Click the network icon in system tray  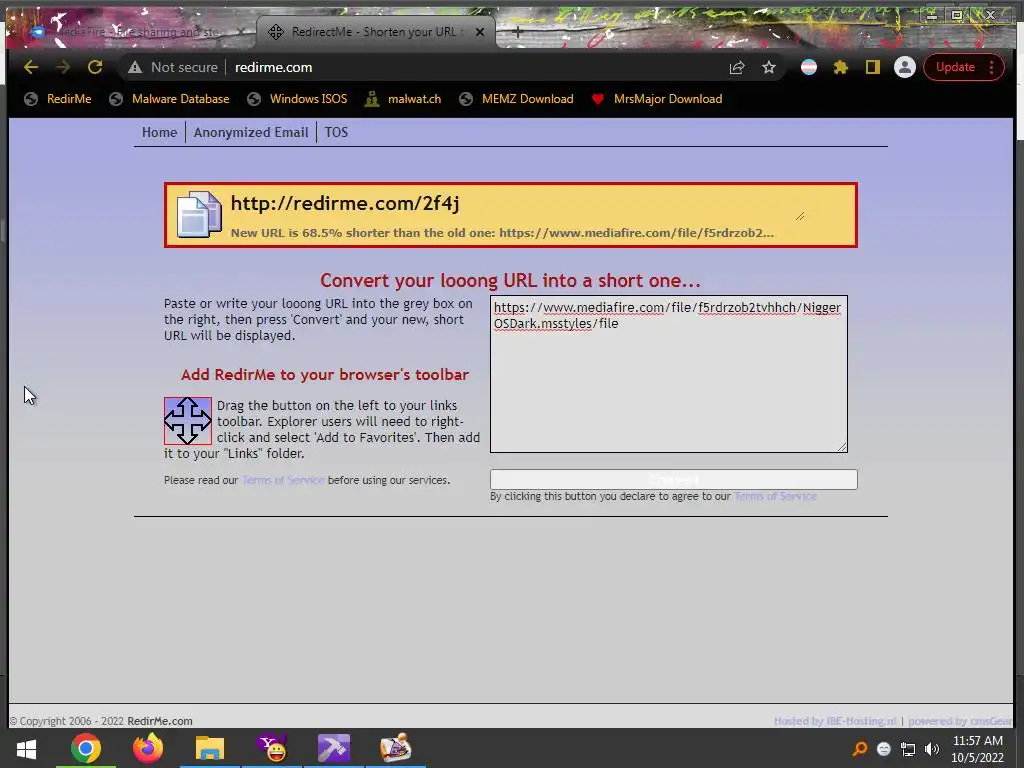908,748
